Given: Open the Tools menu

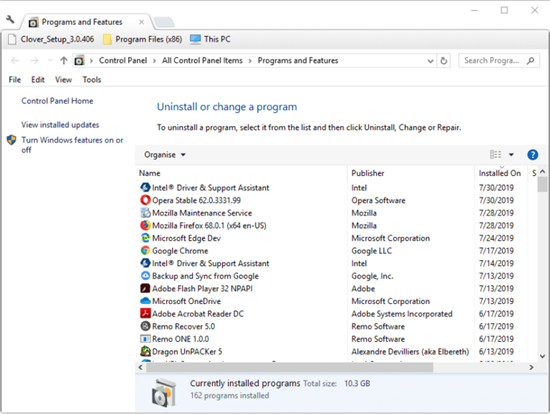Looking at the screenshot, I should 92,80.
